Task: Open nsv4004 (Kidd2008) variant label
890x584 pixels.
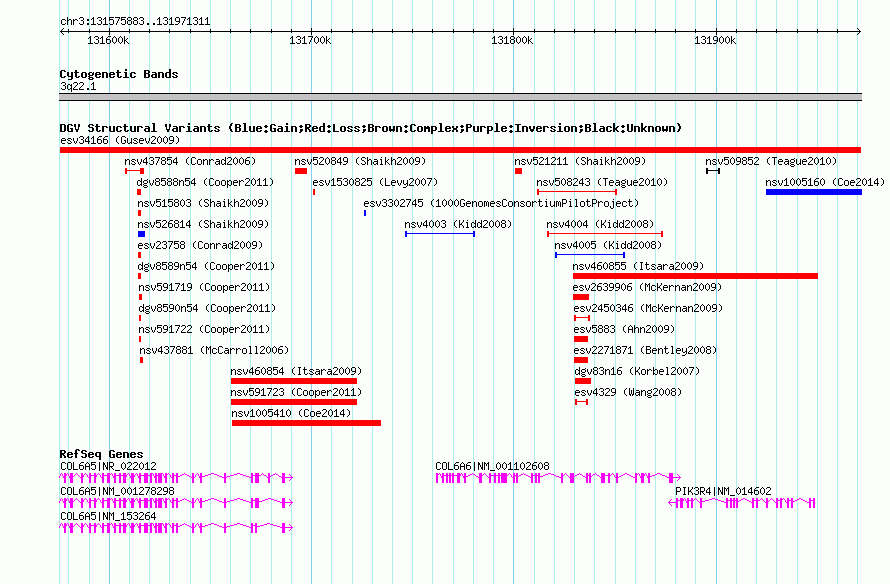Action: (601, 224)
